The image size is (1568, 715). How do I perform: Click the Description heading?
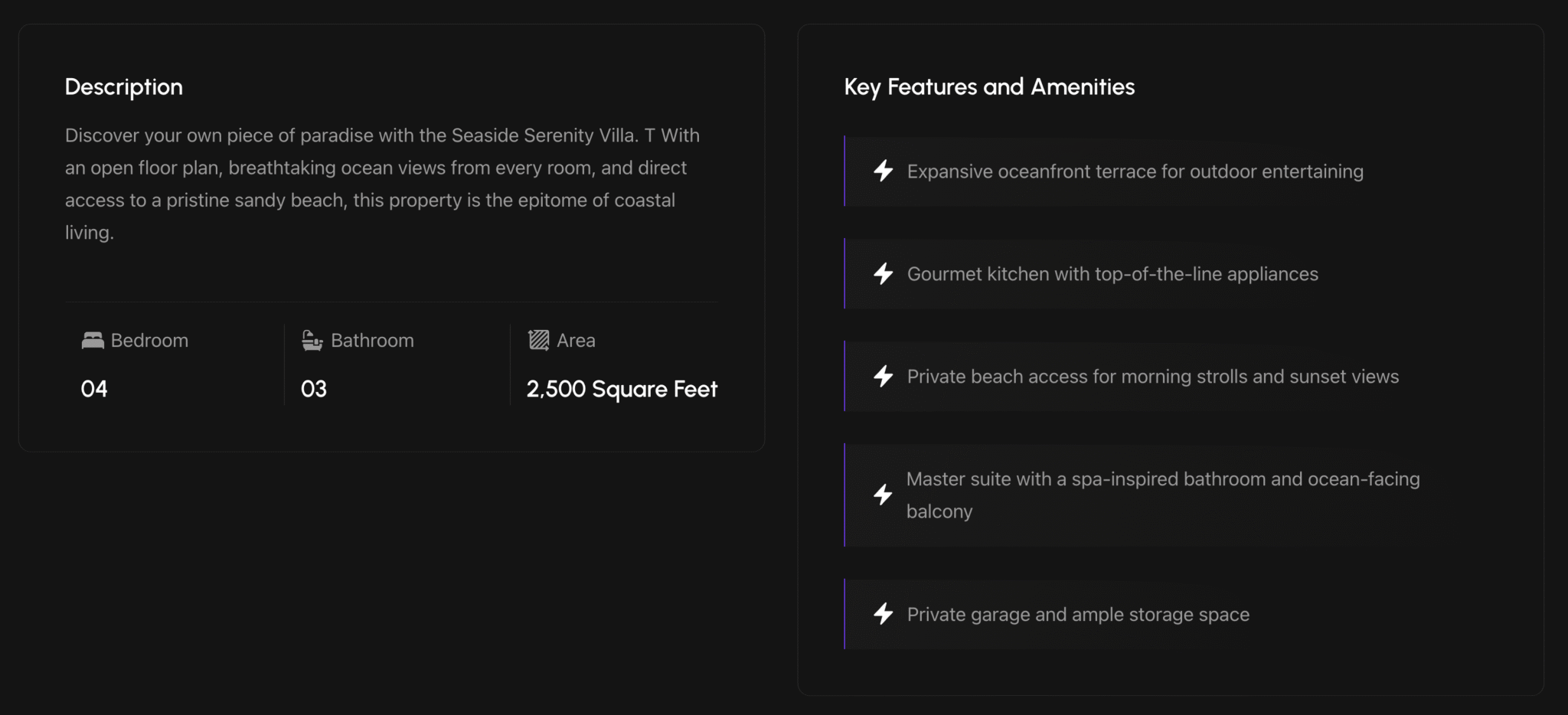124,87
